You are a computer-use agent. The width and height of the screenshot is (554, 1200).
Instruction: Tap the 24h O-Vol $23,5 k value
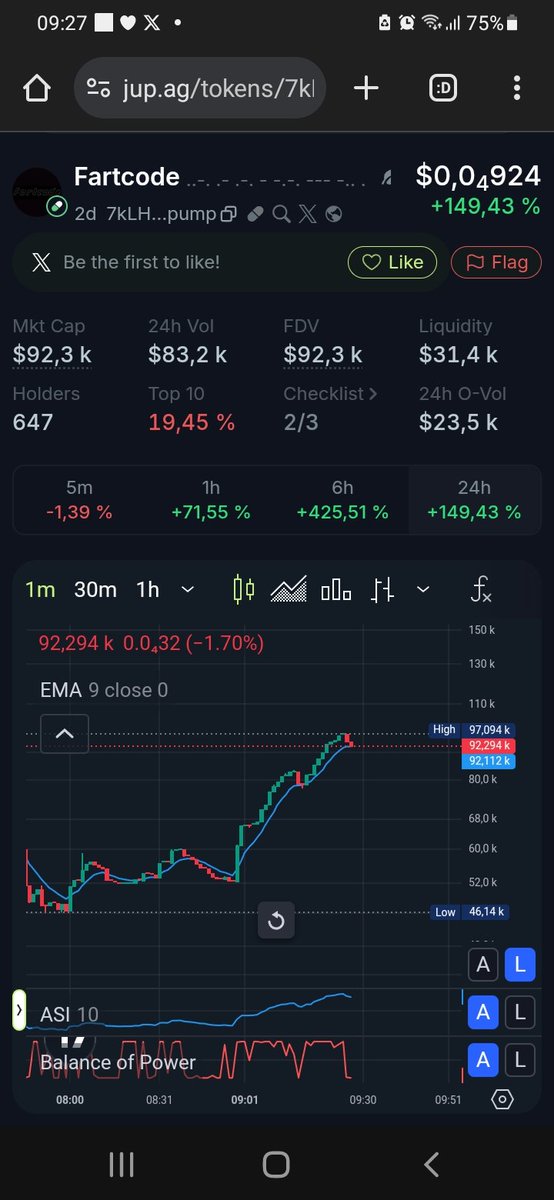(458, 422)
